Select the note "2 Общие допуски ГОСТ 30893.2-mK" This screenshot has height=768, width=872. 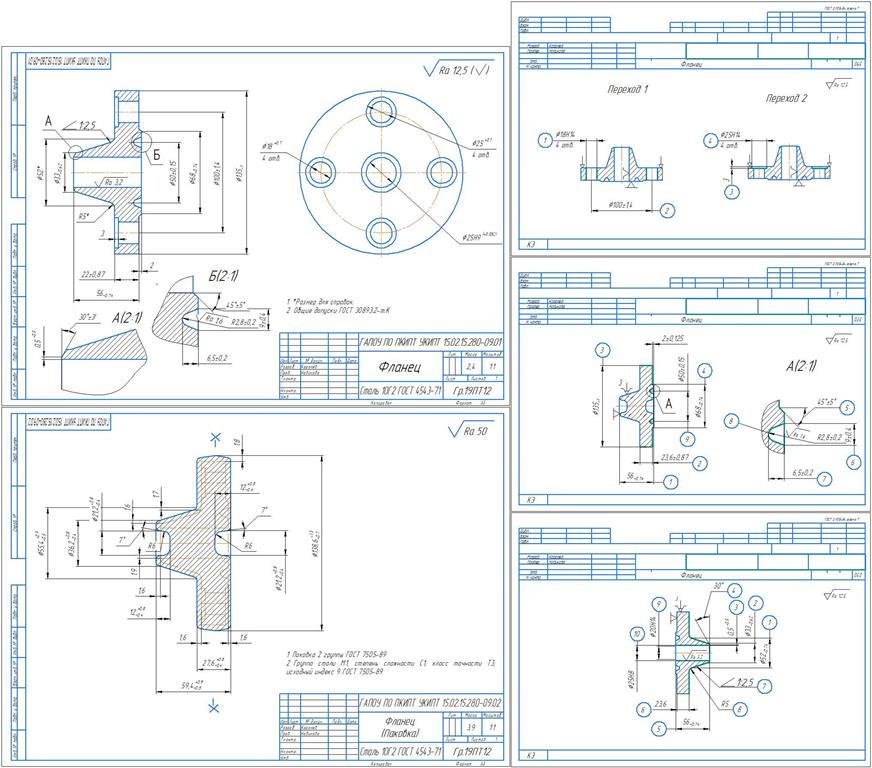click(x=338, y=310)
